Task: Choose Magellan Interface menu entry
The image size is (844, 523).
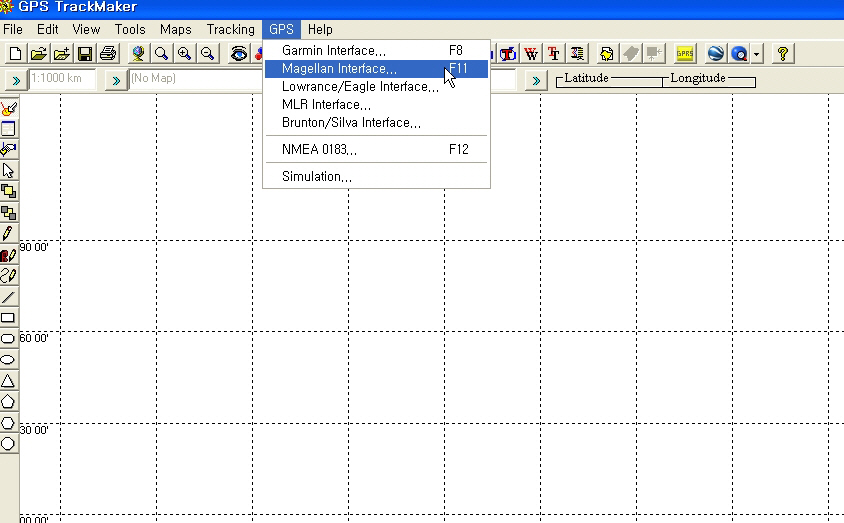Action: [376, 69]
